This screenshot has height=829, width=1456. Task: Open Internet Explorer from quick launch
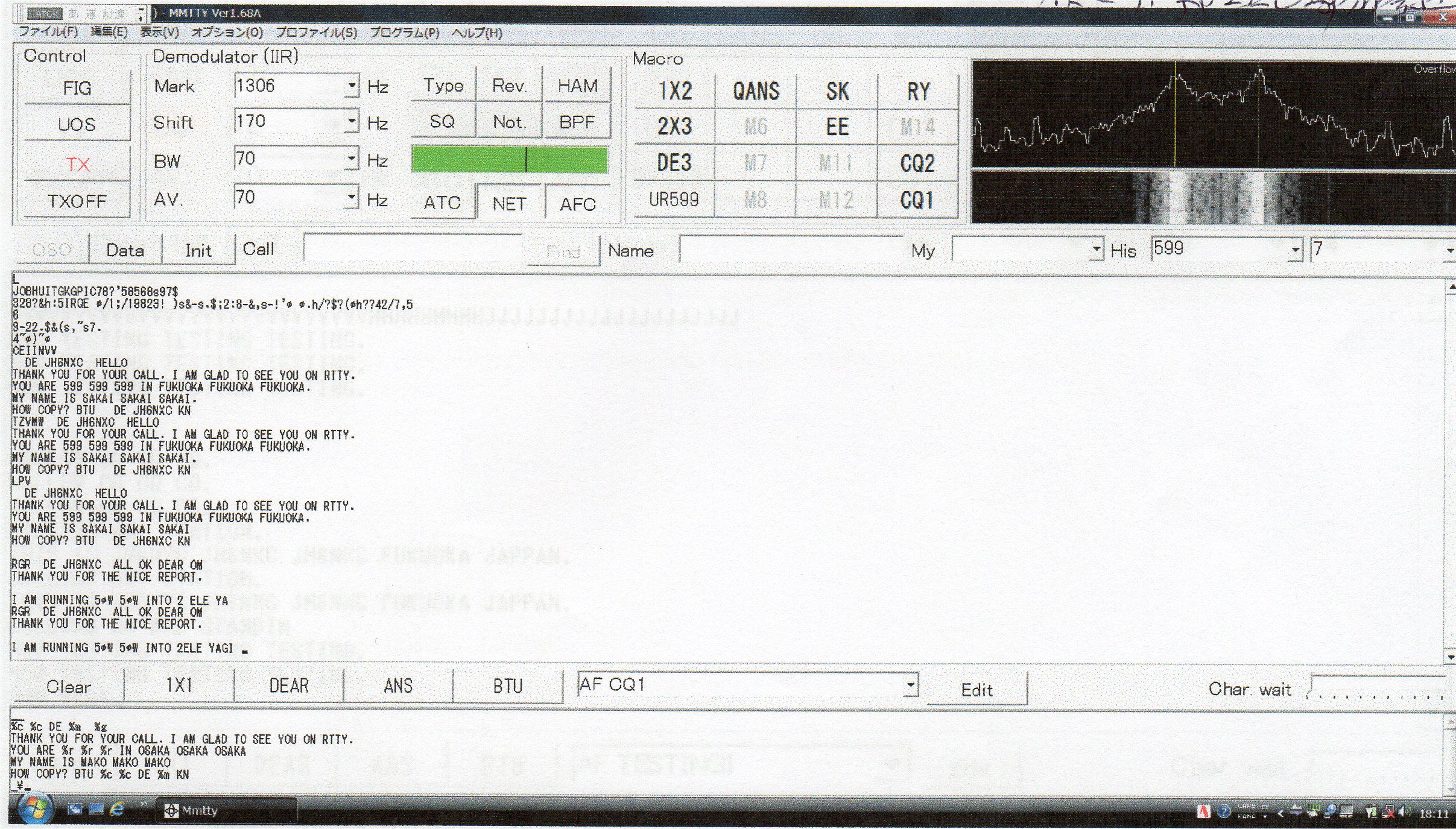(117, 809)
